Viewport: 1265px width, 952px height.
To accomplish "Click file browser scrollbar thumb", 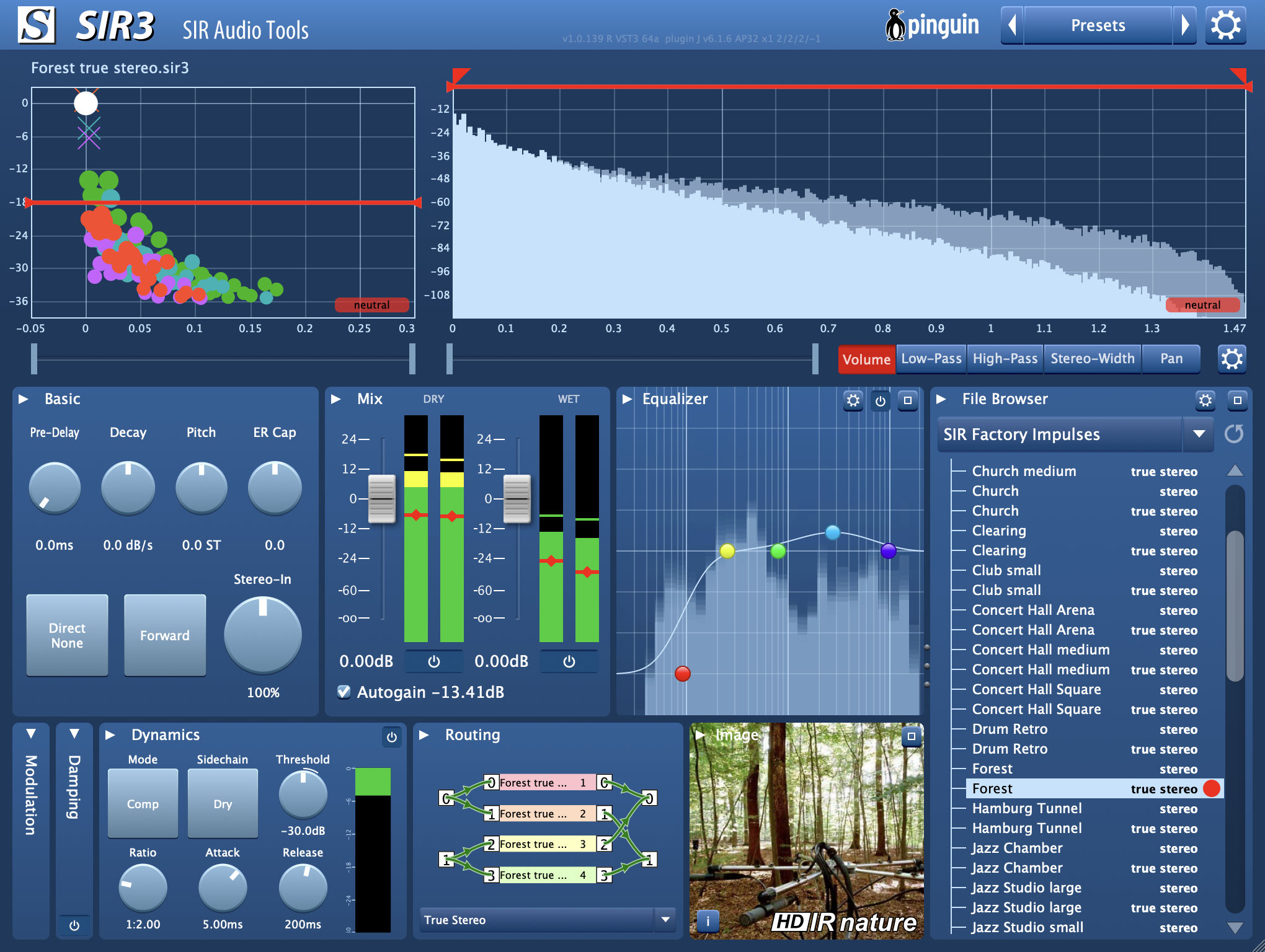I will coord(1235,606).
